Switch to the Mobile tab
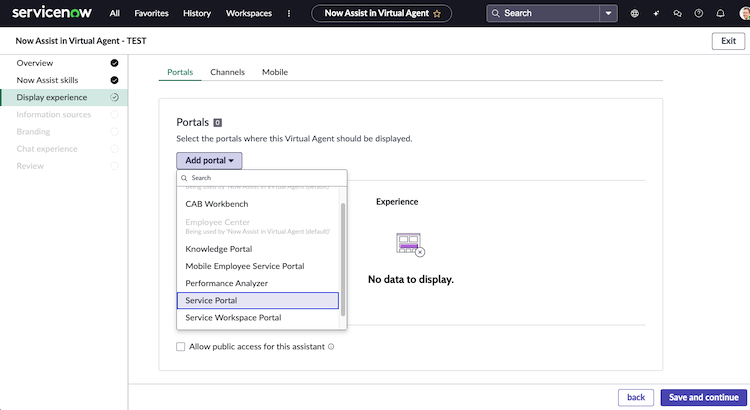This screenshot has height=410, width=750. coord(275,72)
